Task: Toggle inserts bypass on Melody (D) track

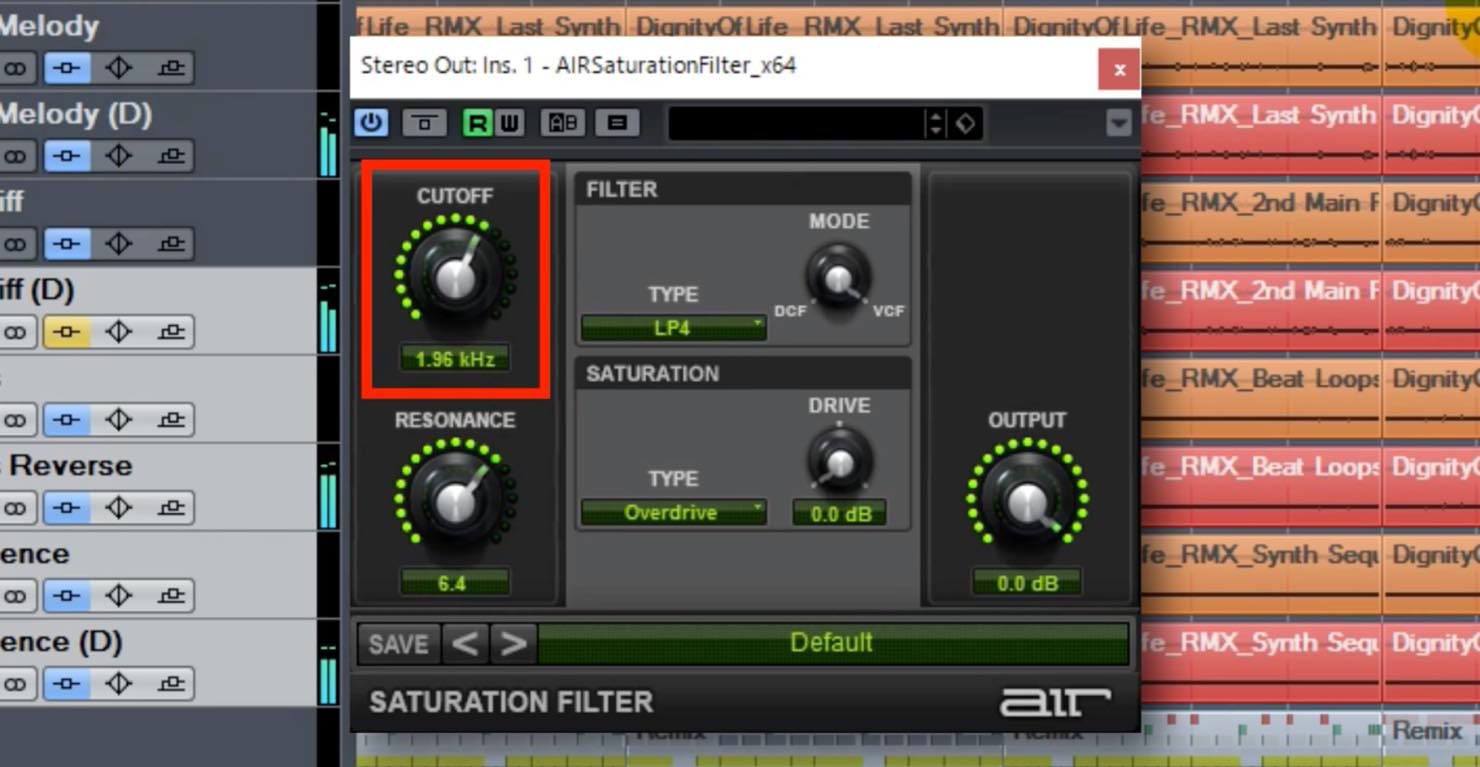Action: [67, 156]
